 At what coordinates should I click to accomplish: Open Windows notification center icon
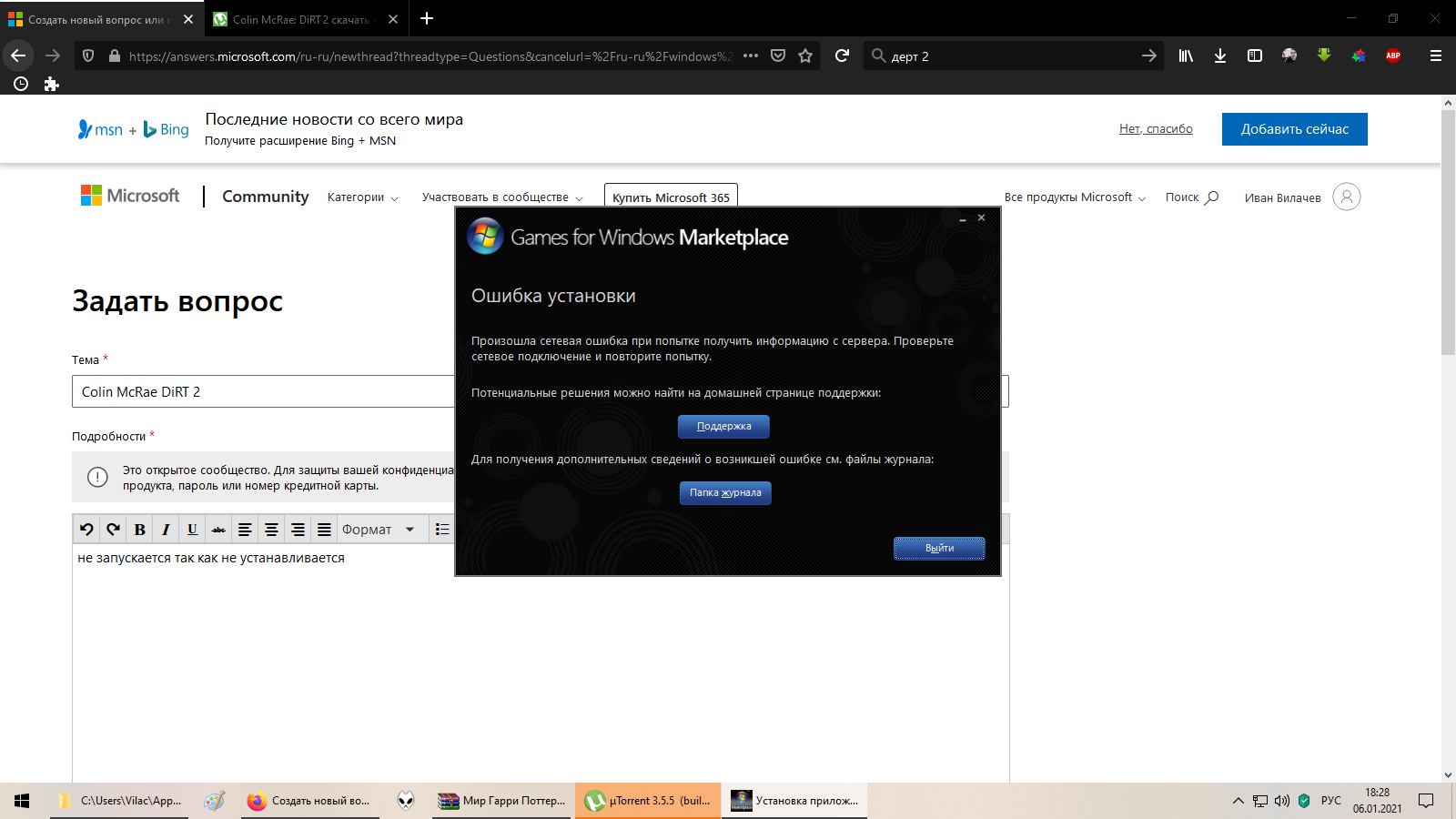click(1426, 801)
